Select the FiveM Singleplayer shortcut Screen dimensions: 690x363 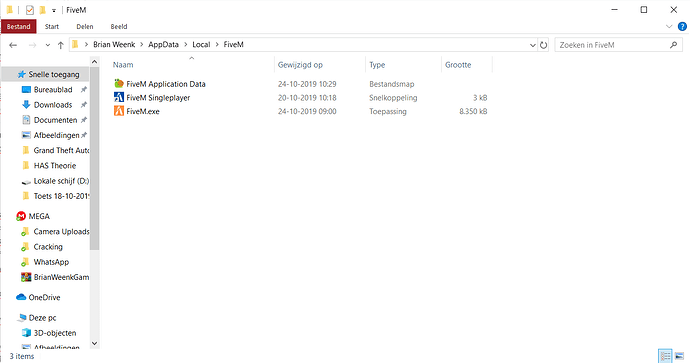point(158,98)
